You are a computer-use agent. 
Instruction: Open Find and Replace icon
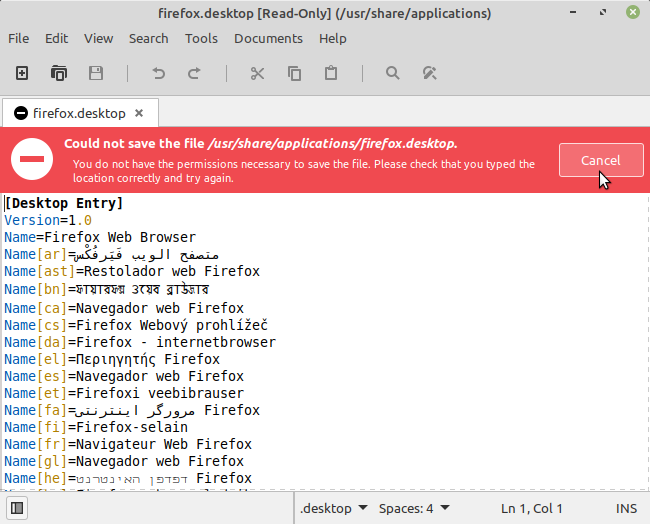coord(429,73)
